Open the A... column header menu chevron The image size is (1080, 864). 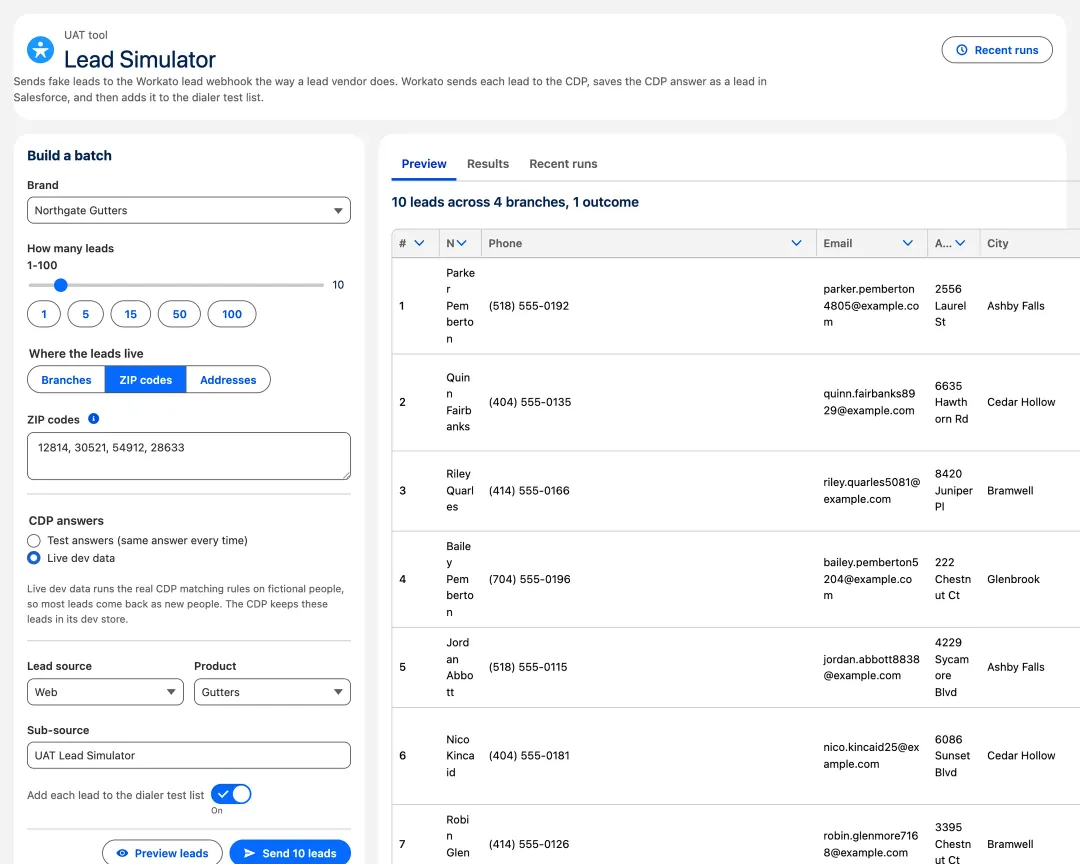pos(960,243)
